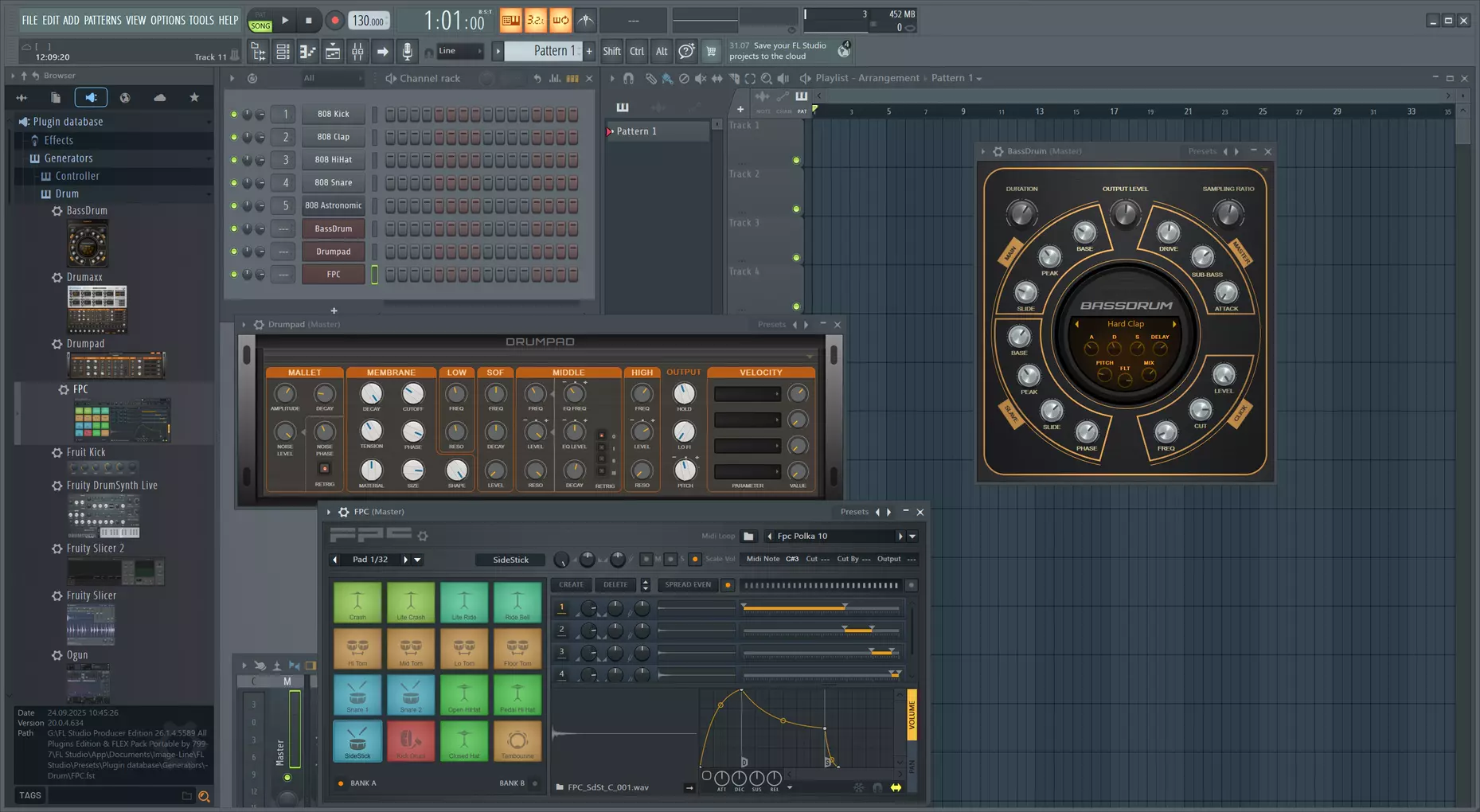
Task: Select the Delete tool in Playlist
Action: pos(684,78)
